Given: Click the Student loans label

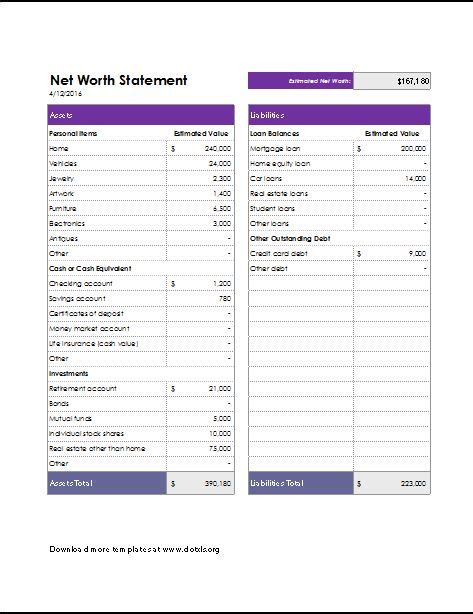Looking at the screenshot, I should click(x=272, y=209).
